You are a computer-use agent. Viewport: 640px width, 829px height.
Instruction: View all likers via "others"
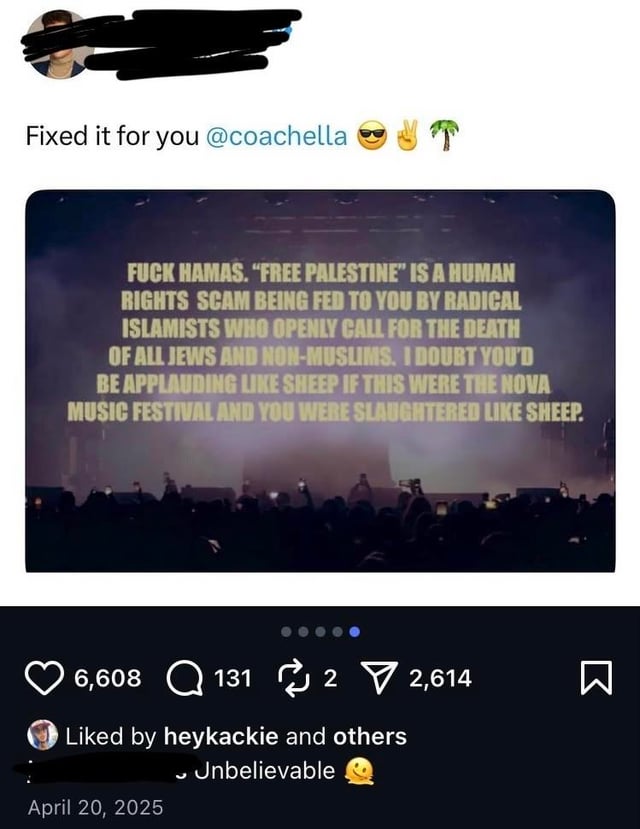tap(369, 737)
